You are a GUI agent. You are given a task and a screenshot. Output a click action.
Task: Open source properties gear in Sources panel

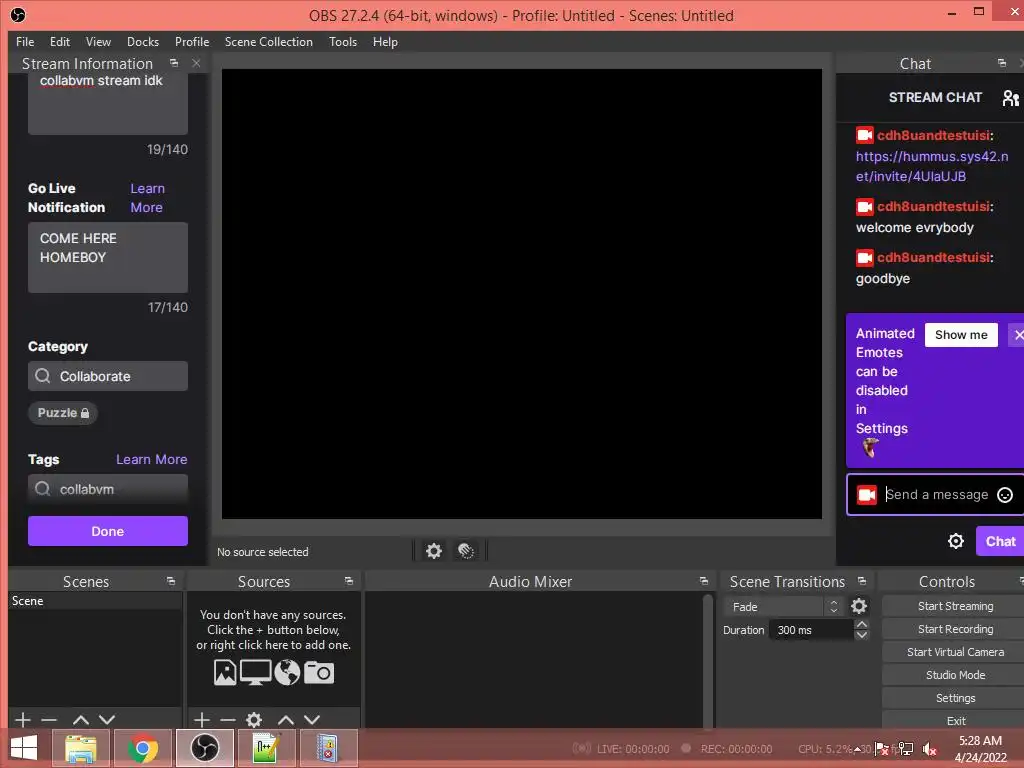254,720
